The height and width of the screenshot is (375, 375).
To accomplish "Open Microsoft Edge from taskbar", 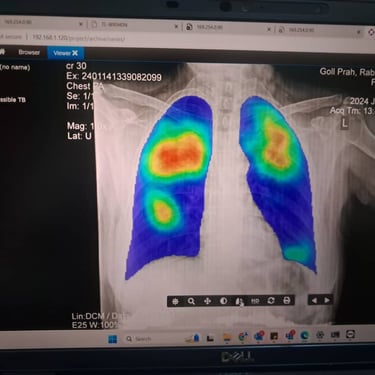I will (x=304, y=335).
